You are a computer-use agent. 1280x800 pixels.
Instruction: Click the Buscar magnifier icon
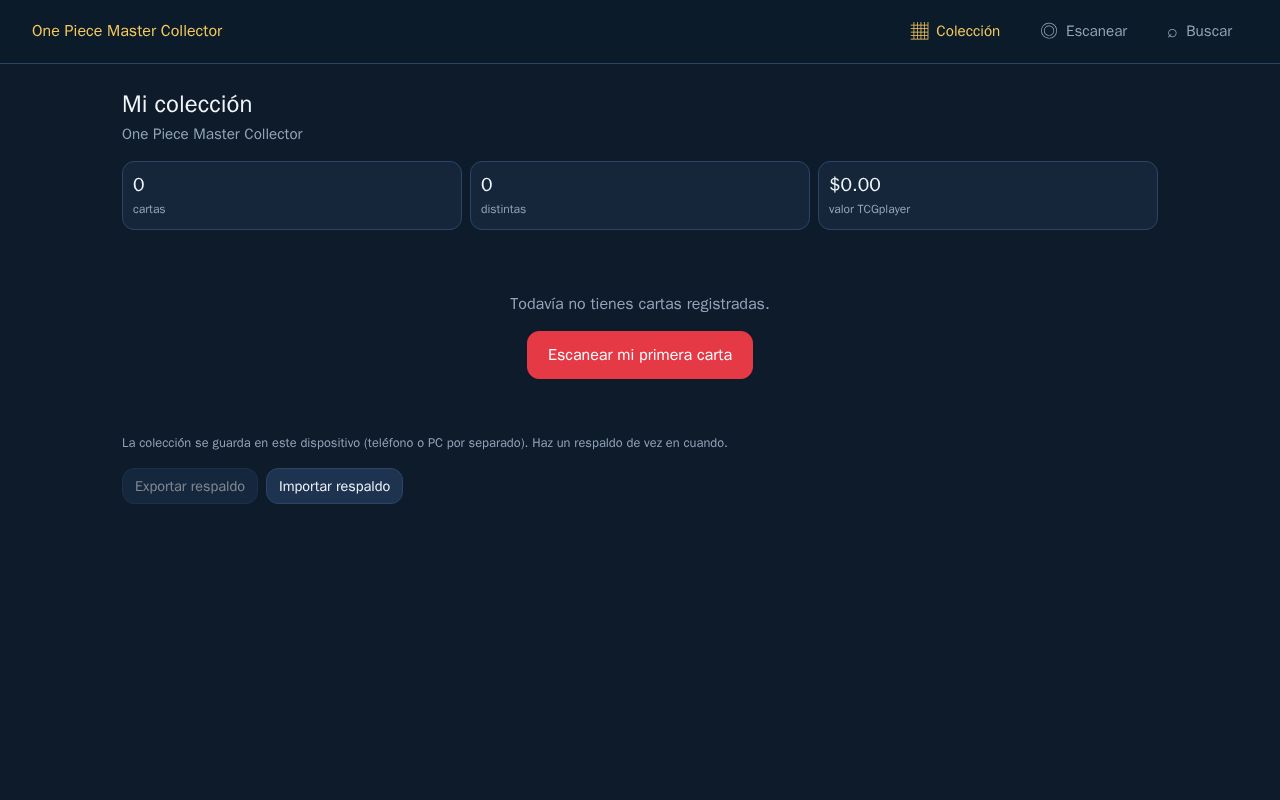point(1172,32)
